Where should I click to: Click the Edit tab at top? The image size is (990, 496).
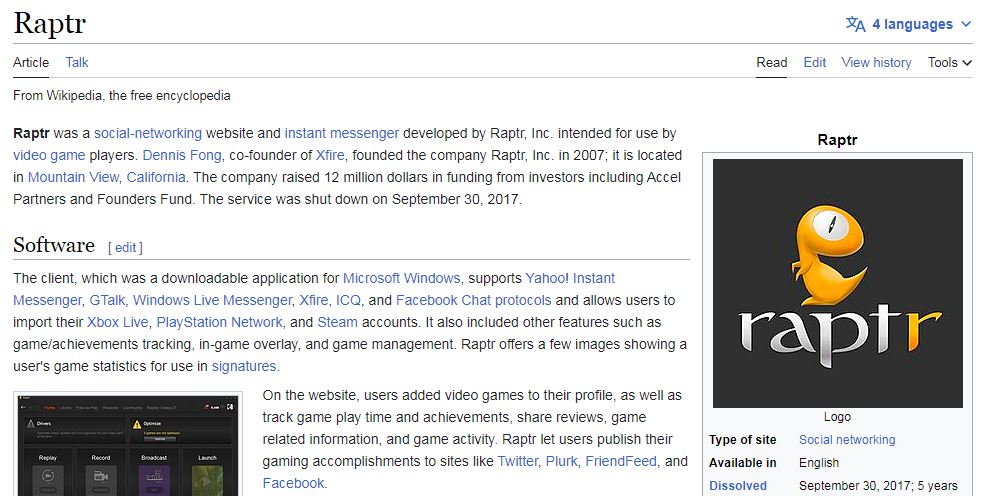tap(815, 62)
